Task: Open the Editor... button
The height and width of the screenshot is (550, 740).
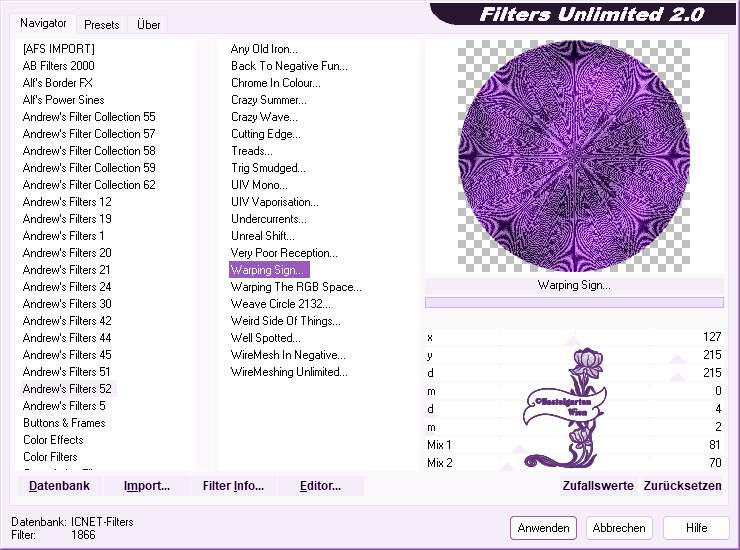Action: [320, 486]
